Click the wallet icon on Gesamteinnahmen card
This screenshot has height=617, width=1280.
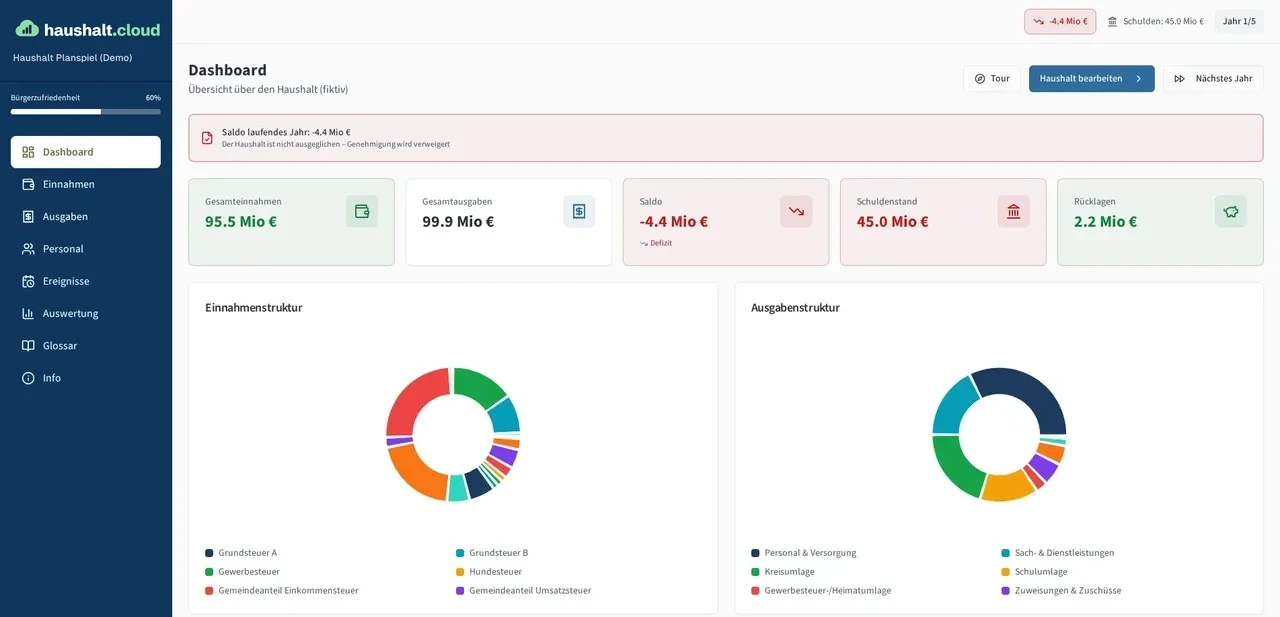tap(362, 211)
